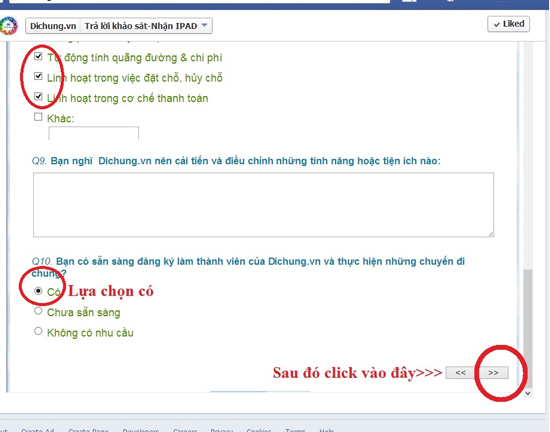Click the Q9 textarea resize handle
550x432 pixels.
[x=491, y=234]
